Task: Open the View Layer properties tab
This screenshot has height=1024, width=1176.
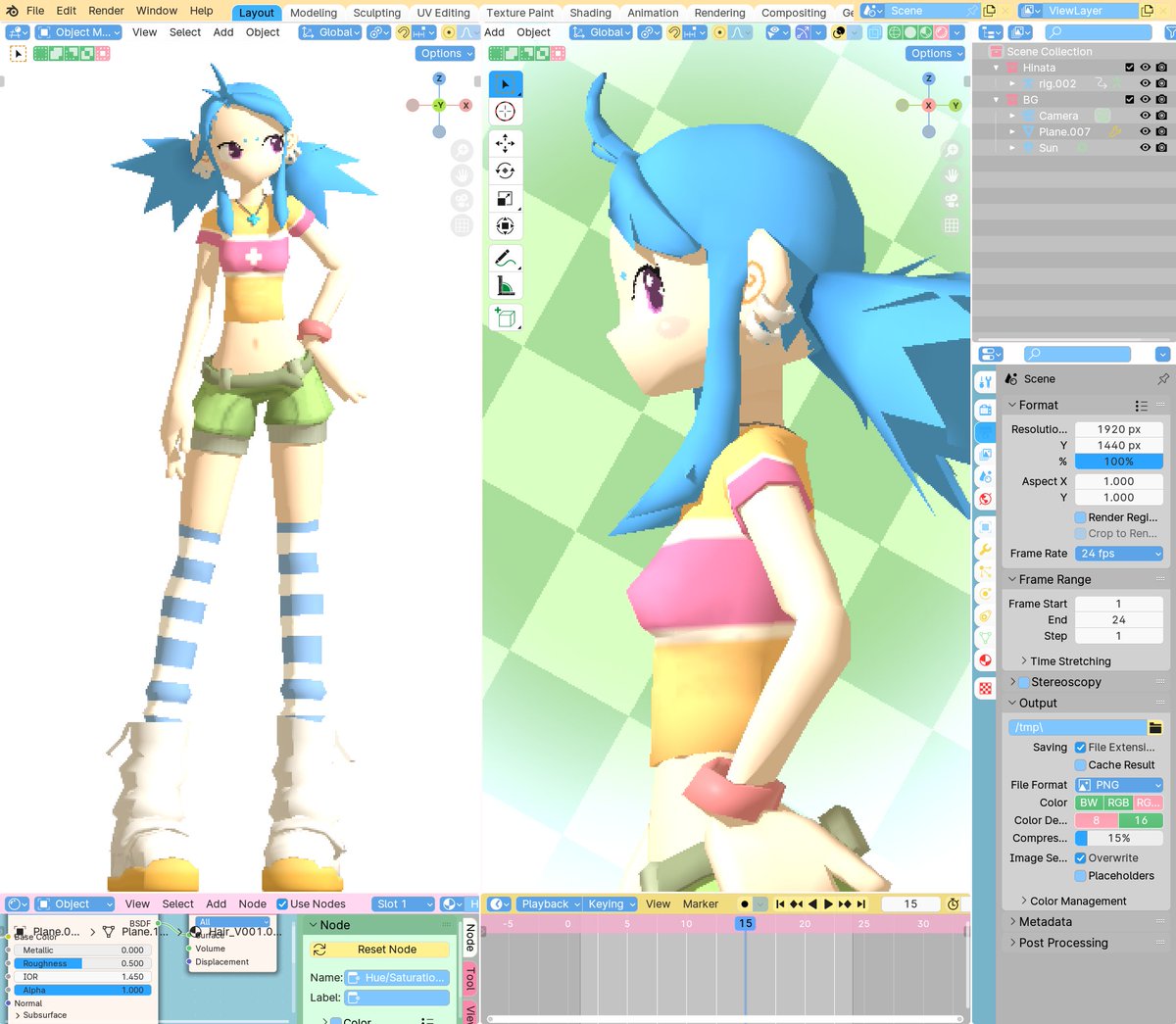Action: point(985,454)
